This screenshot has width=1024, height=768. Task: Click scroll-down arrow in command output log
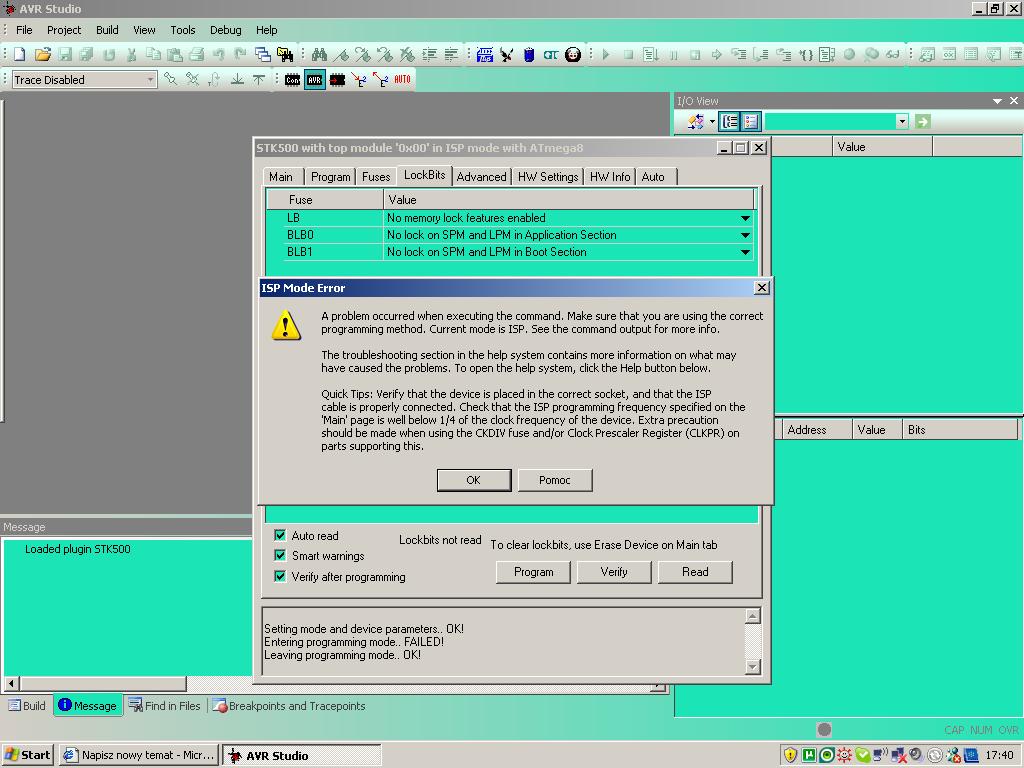pos(752,666)
